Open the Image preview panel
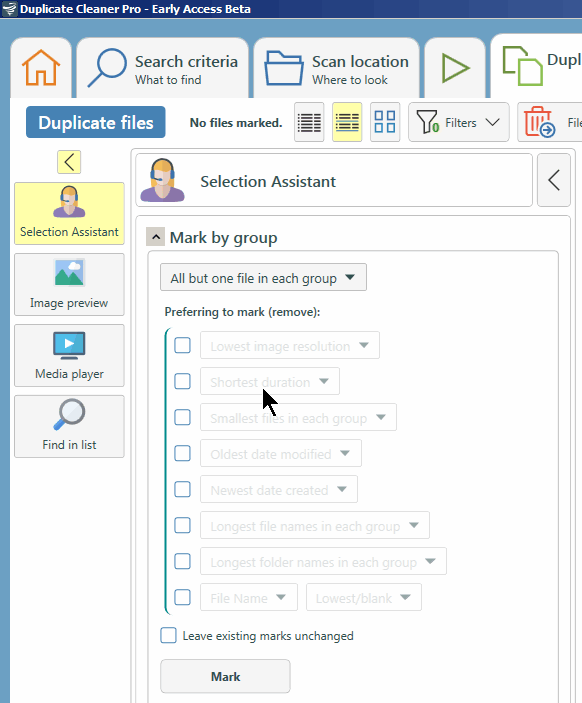The image size is (582, 703). [x=69, y=284]
